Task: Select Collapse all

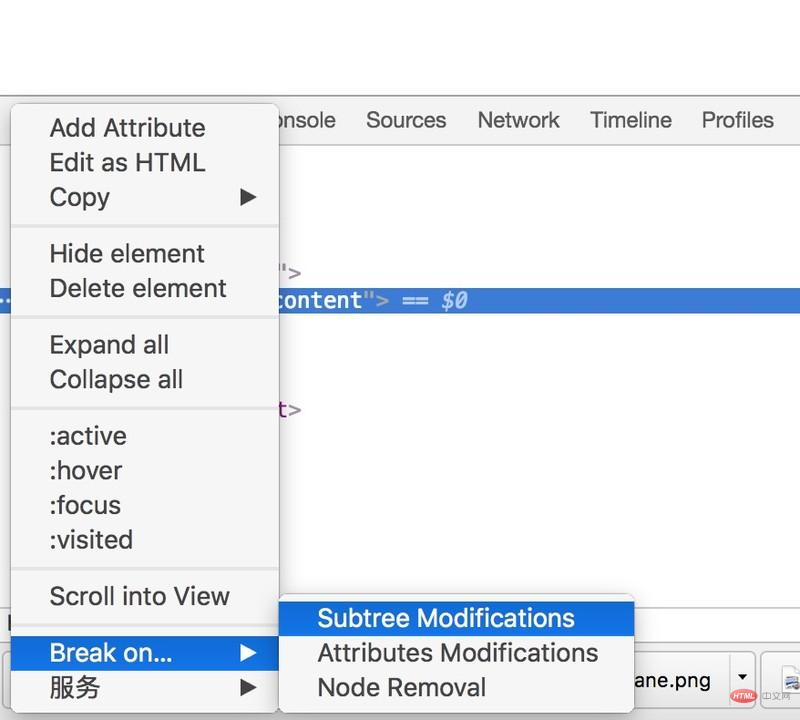Action: click(x=145, y=380)
